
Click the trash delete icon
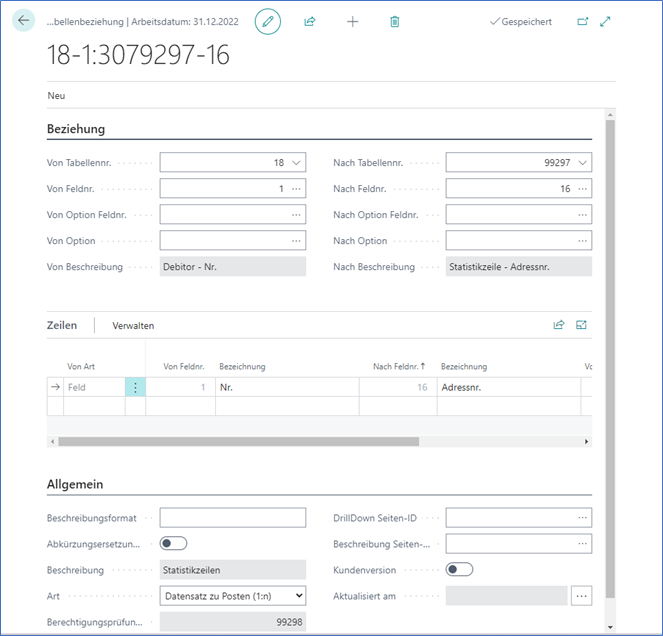[394, 21]
